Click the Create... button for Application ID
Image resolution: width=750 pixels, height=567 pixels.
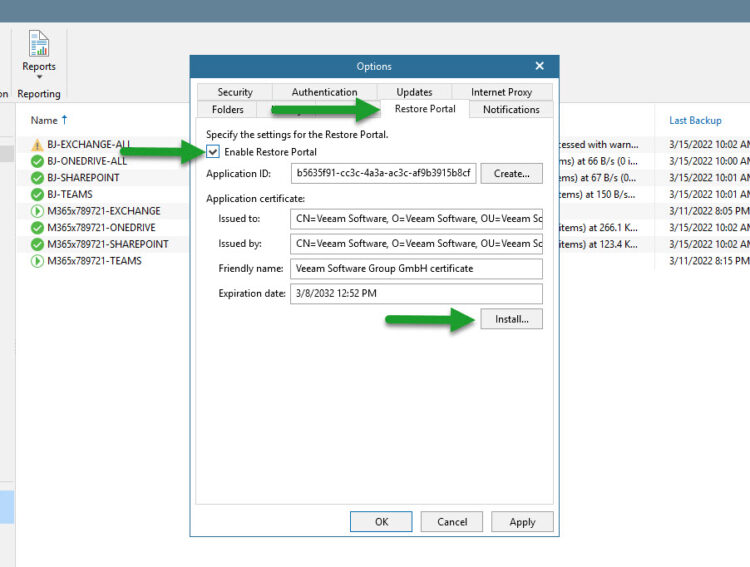coord(511,174)
